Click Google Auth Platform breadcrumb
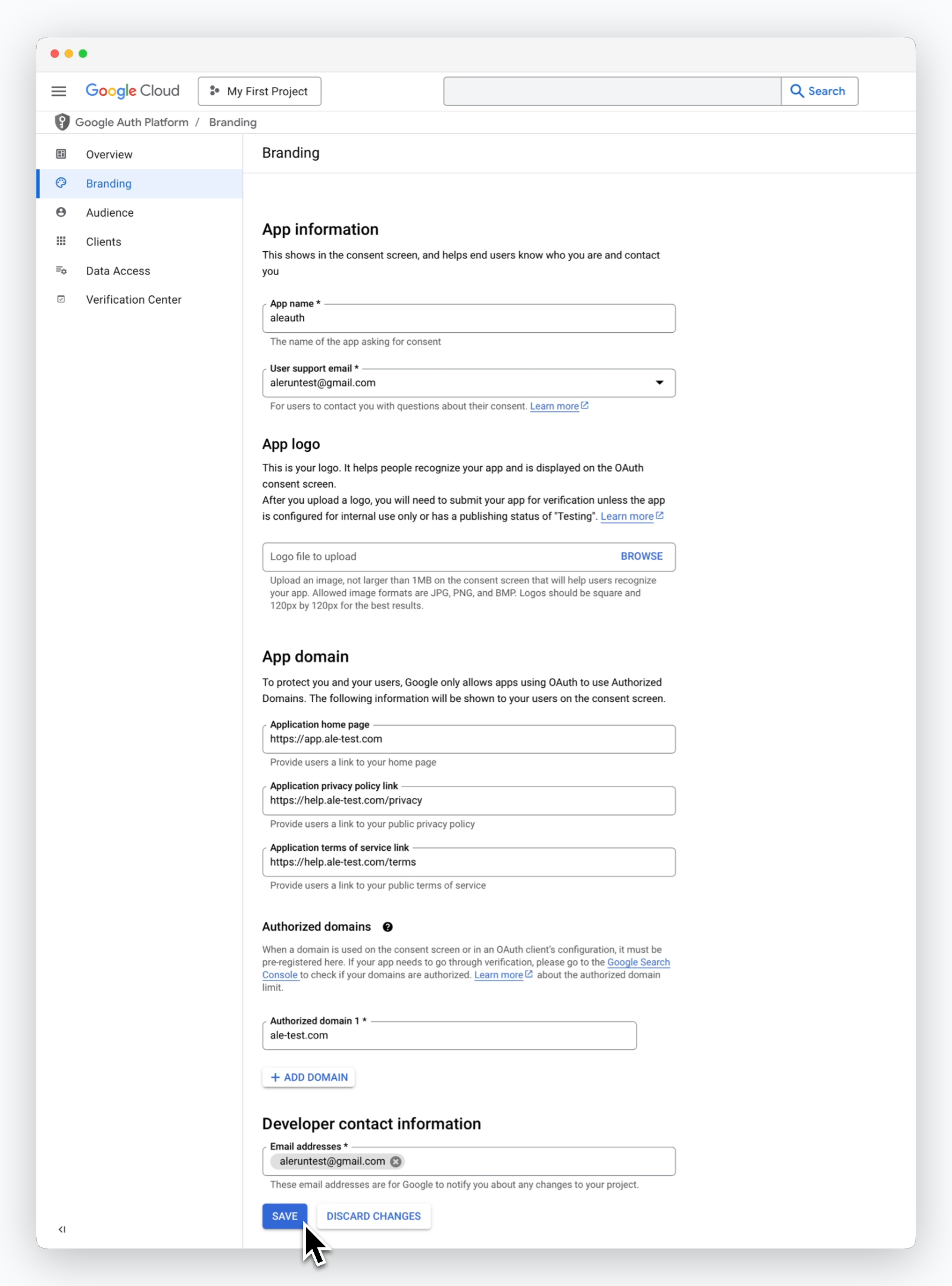This screenshot has height=1286, width=952. tap(132, 122)
